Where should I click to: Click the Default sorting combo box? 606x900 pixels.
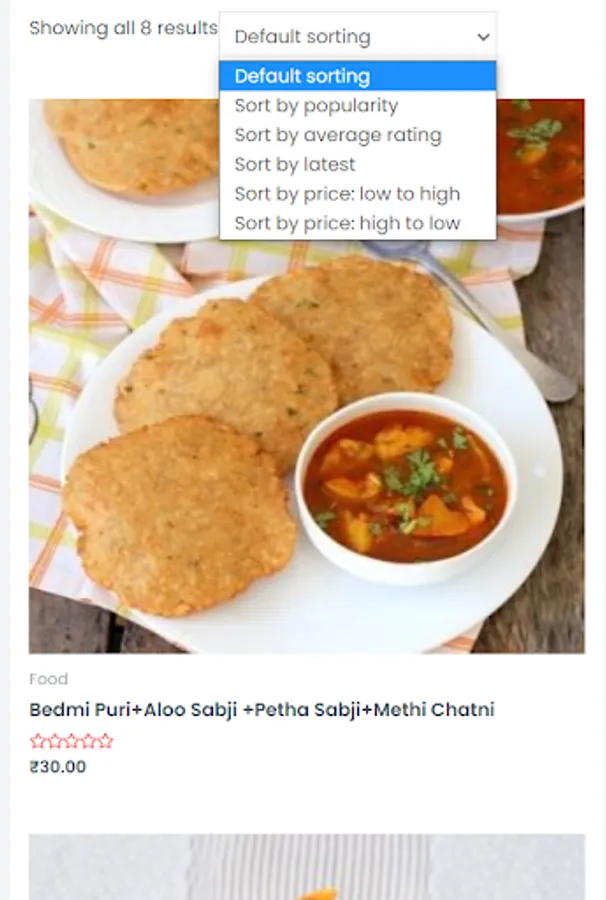(357, 37)
